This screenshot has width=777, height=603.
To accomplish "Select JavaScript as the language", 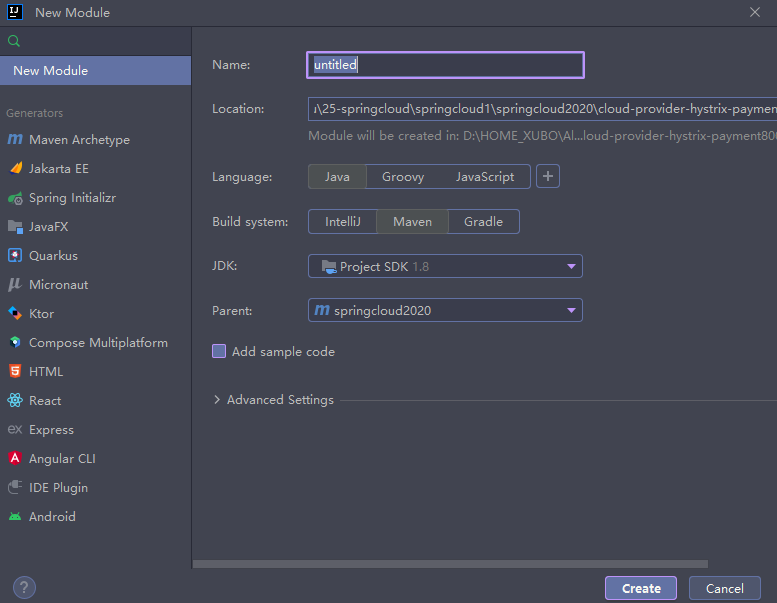I will [x=485, y=177].
